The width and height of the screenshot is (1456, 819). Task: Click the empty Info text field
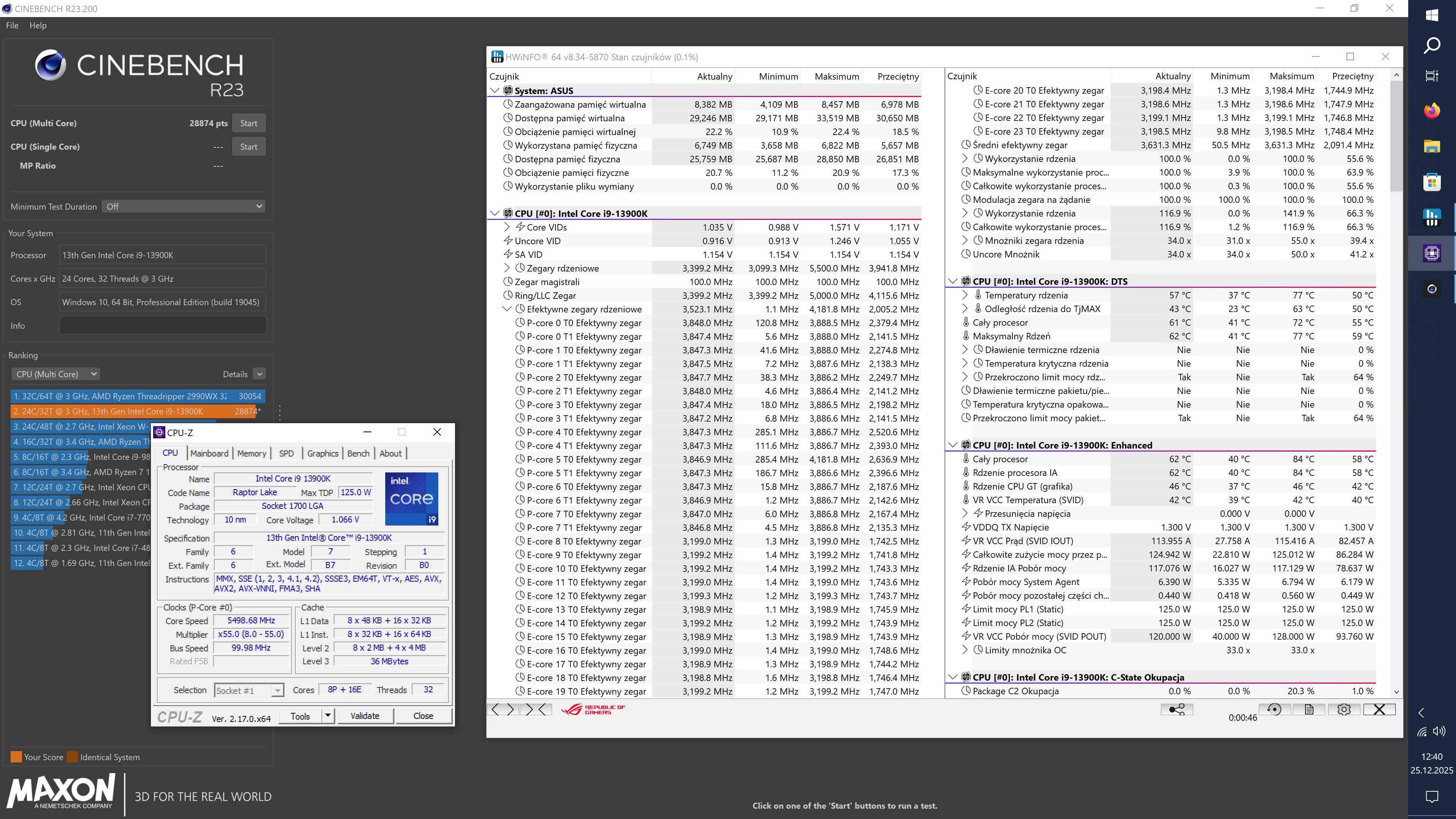[x=162, y=326]
